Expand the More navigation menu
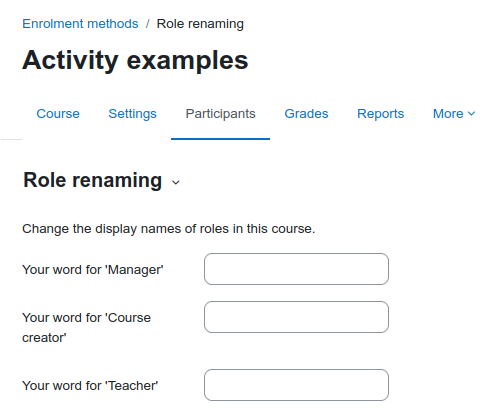 click(x=454, y=114)
